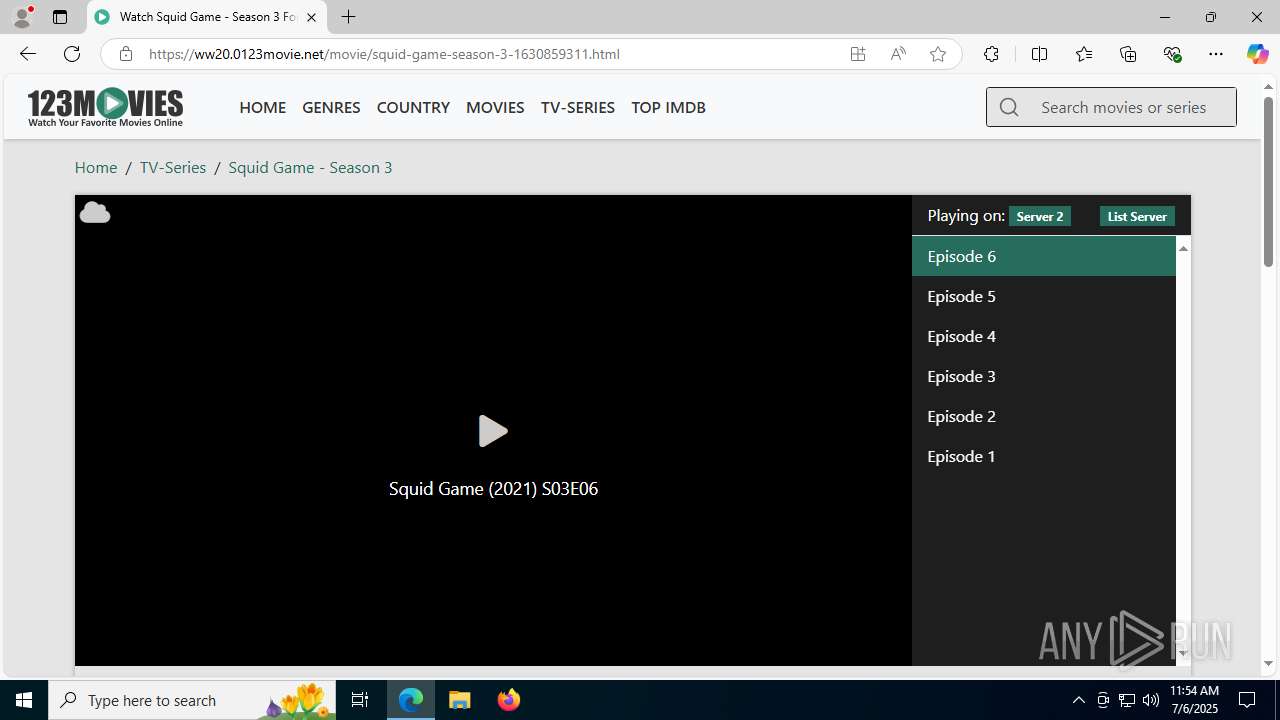Select Episode 1 in list
The height and width of the screenshot is (720, 1280).
[1044, 456]
